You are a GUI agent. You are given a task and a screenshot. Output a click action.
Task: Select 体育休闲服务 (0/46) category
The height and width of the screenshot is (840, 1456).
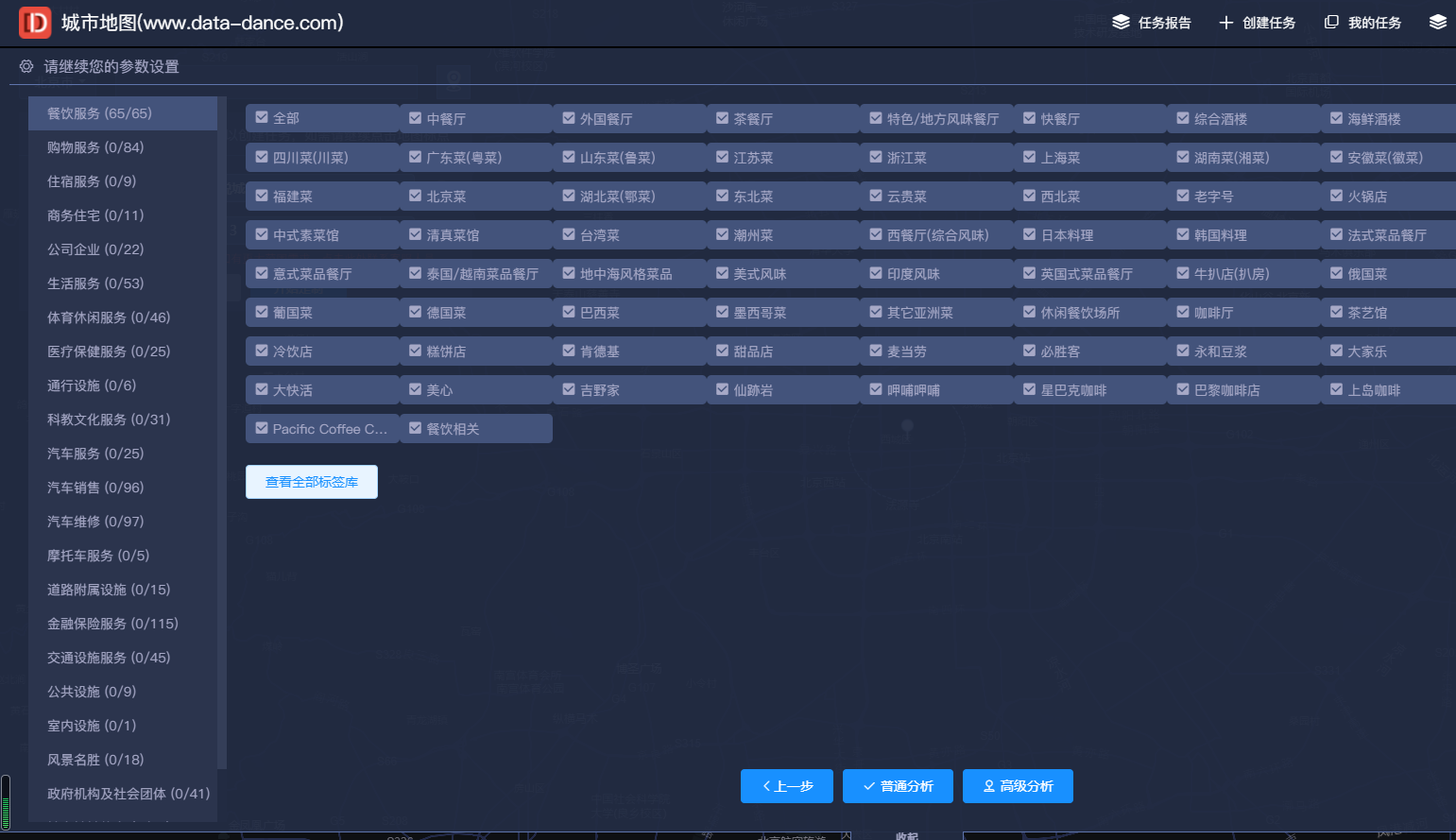123,317
